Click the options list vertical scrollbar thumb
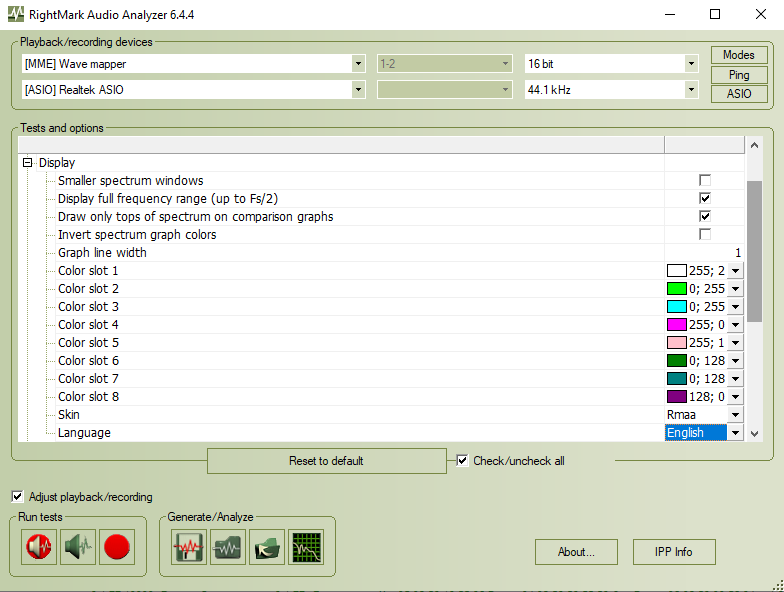784x592 pixels. coord(754,251)
